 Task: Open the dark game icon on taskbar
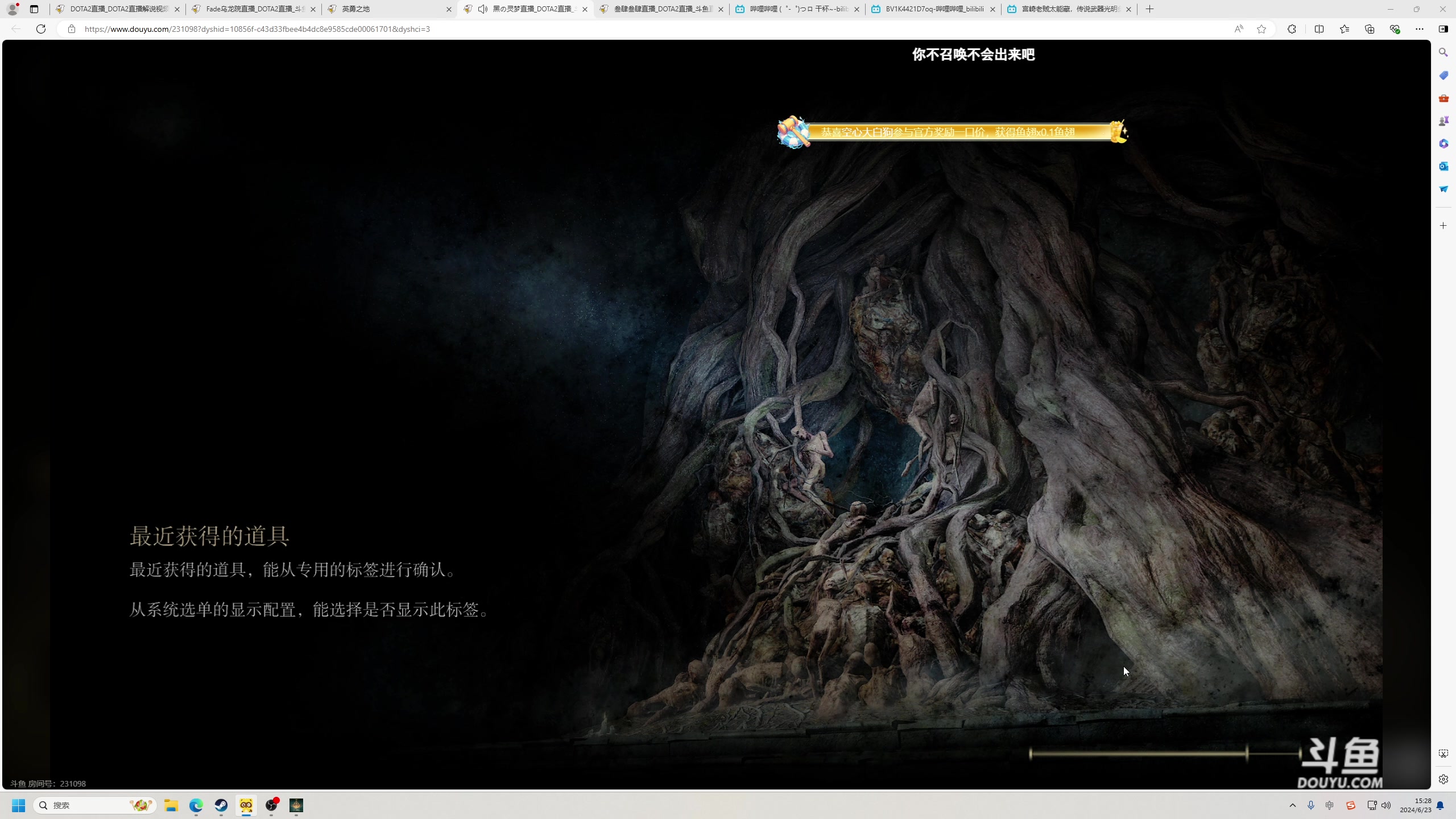coord(296,805)
